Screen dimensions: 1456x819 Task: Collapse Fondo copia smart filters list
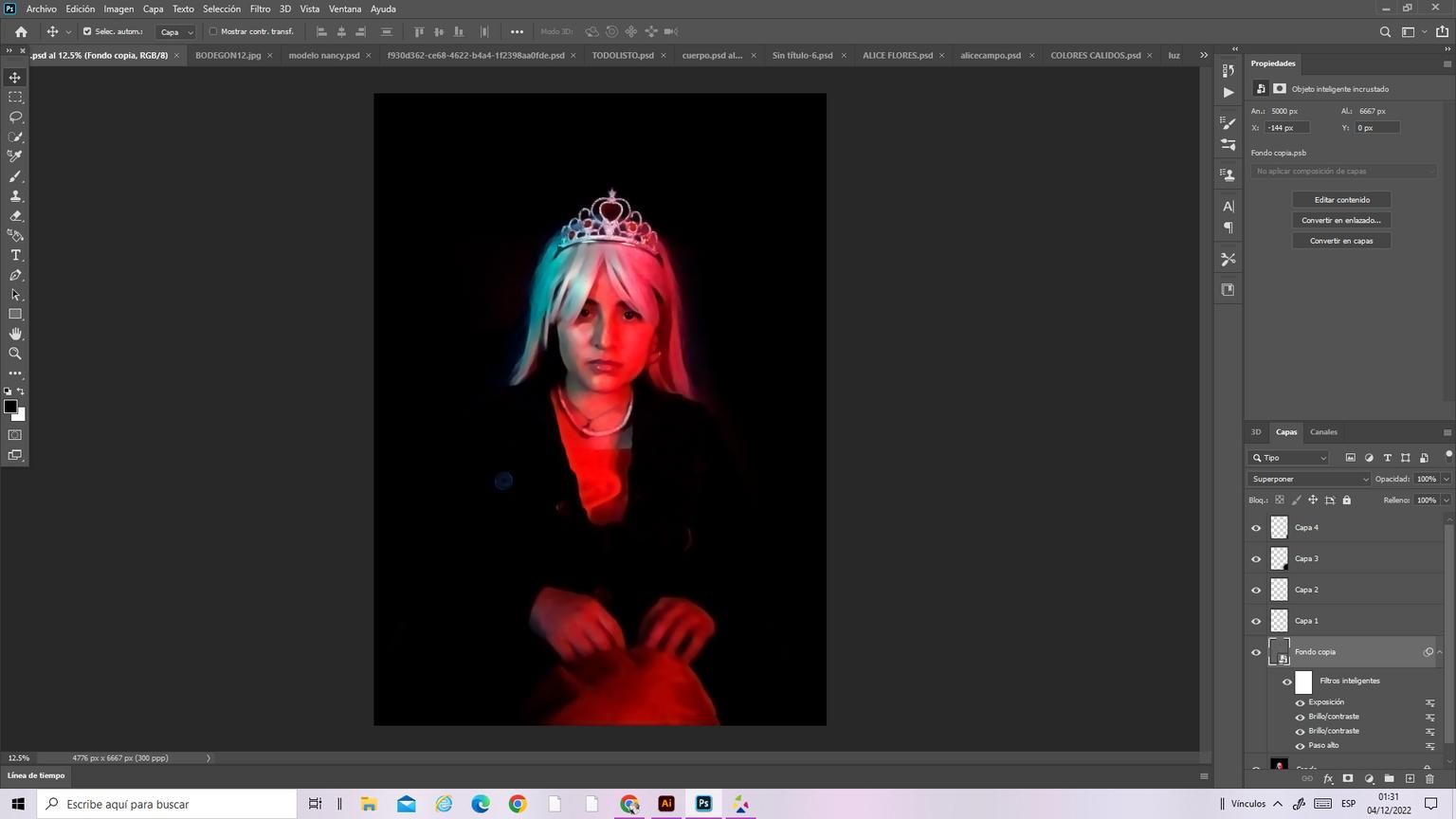(x=1440, y=652)
